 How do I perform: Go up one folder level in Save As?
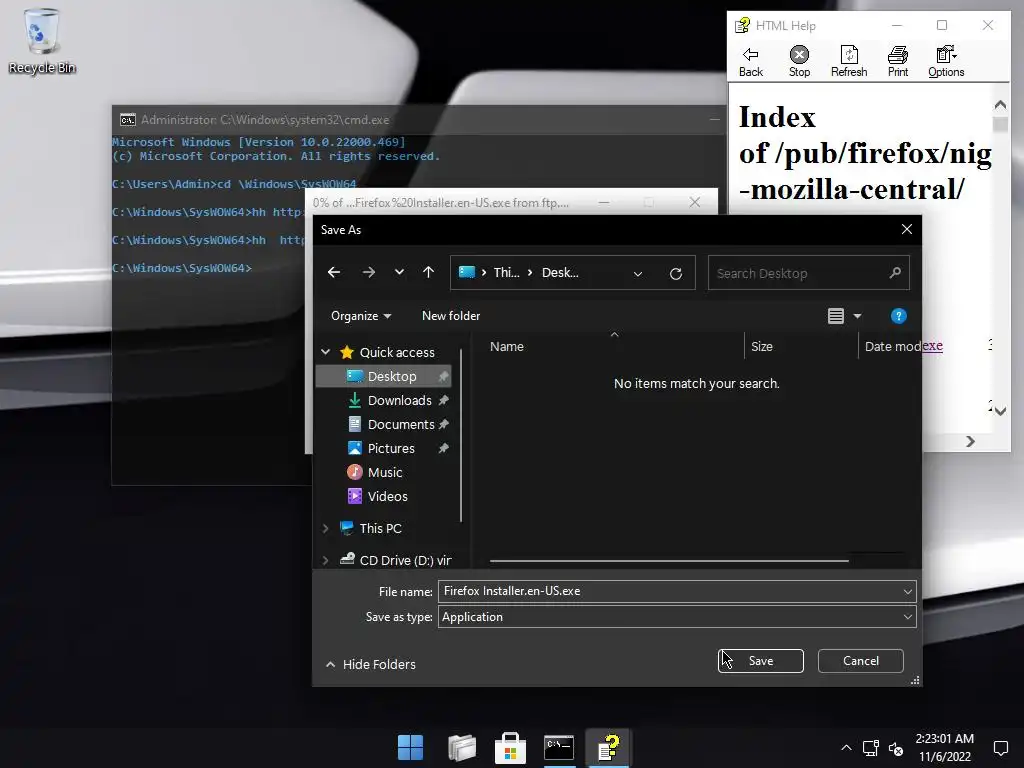[428, 272]
